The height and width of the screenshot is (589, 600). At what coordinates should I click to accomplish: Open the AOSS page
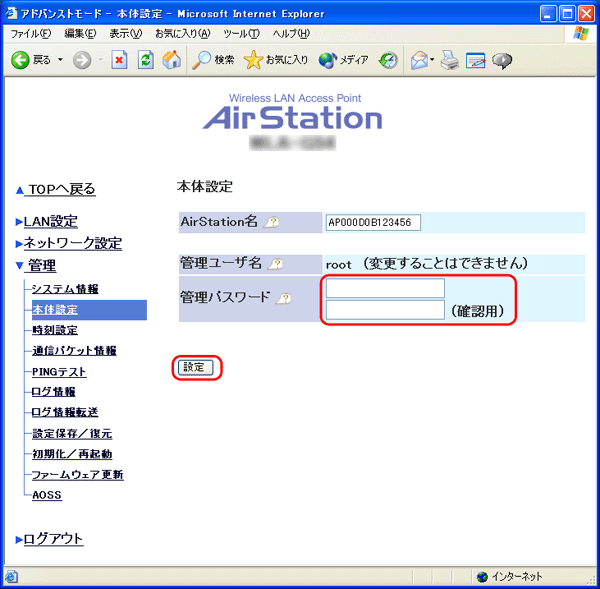pyautogui.click(x=47, y=495)
